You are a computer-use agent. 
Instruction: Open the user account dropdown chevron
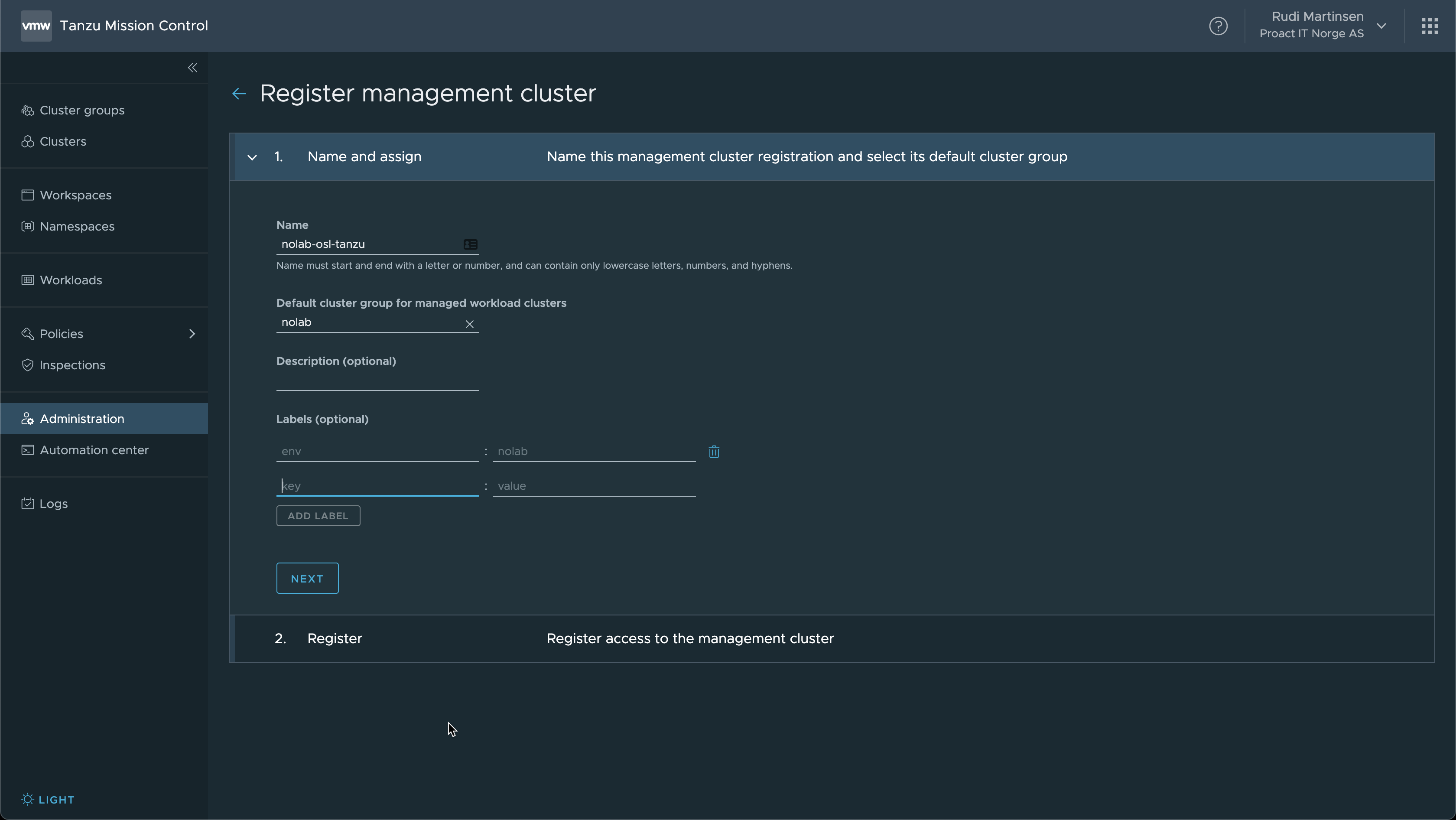1381,26
